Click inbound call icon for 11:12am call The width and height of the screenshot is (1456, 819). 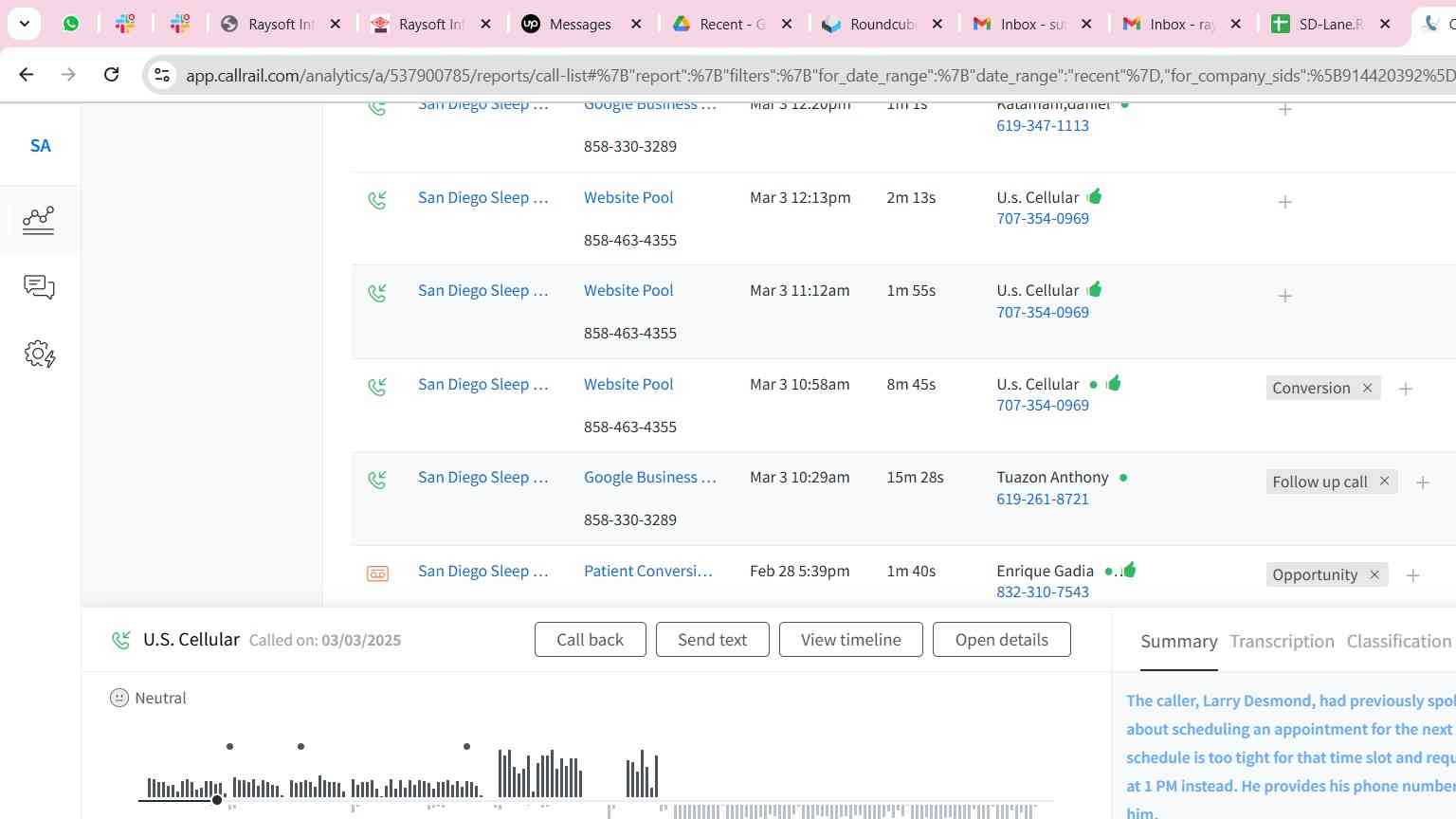(x=377, y=293)
